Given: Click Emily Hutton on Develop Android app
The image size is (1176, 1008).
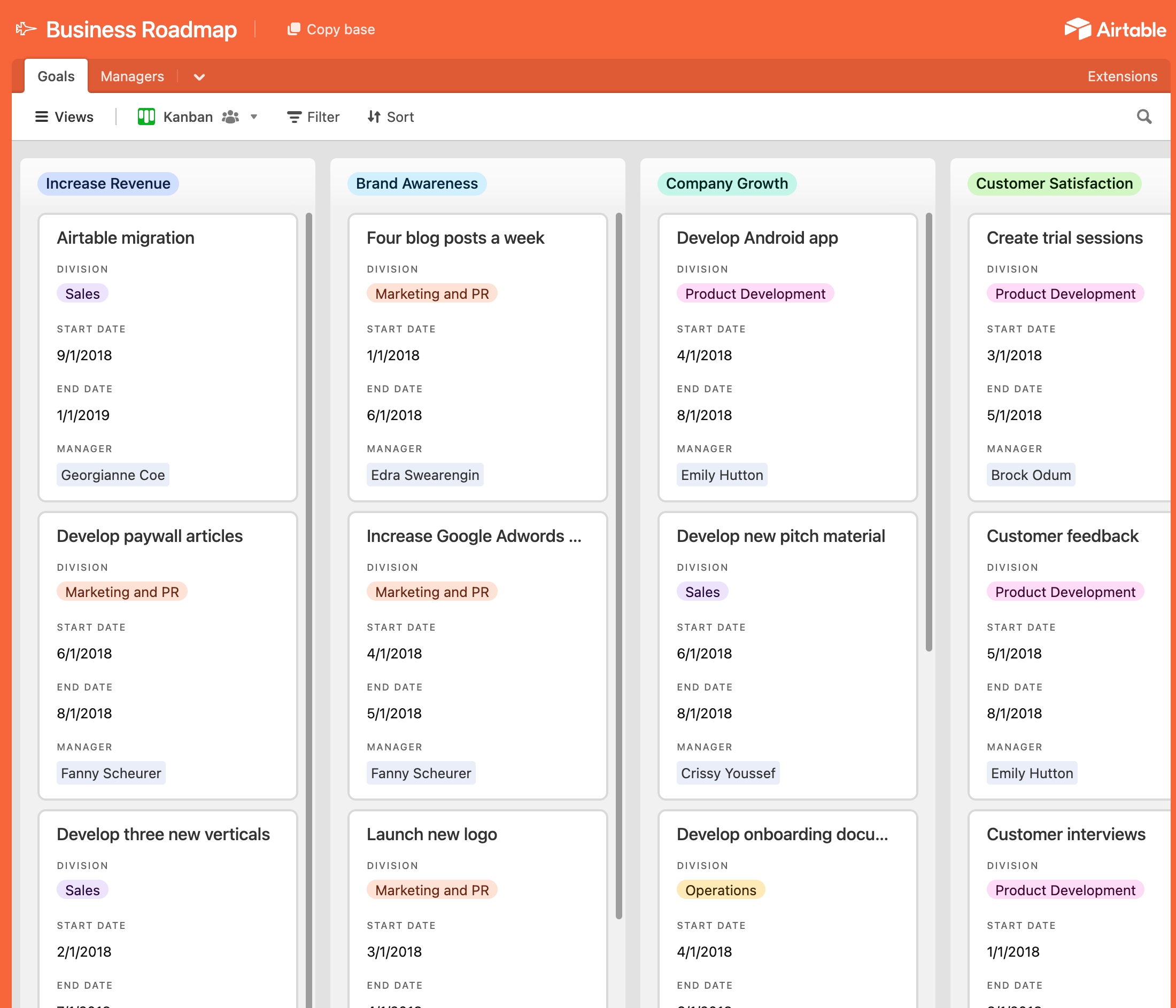Looking at the screenshot, I should 722,475.
